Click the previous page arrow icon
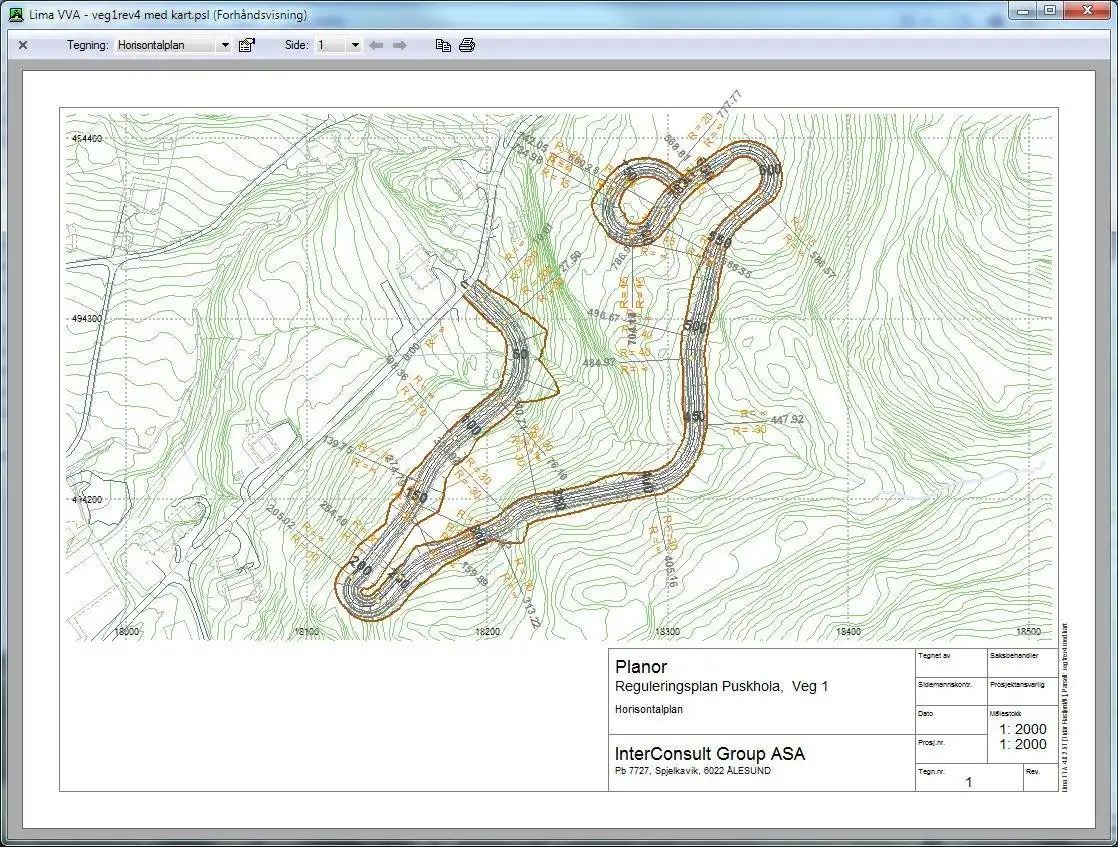The image size is (1118, 847). [x=377, y=44]
